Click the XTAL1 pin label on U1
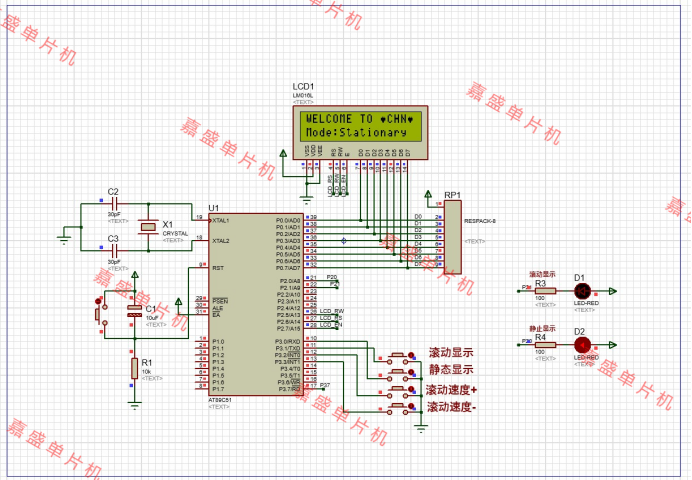This screenshot has height=480, width=692. [x=221, y=221]
